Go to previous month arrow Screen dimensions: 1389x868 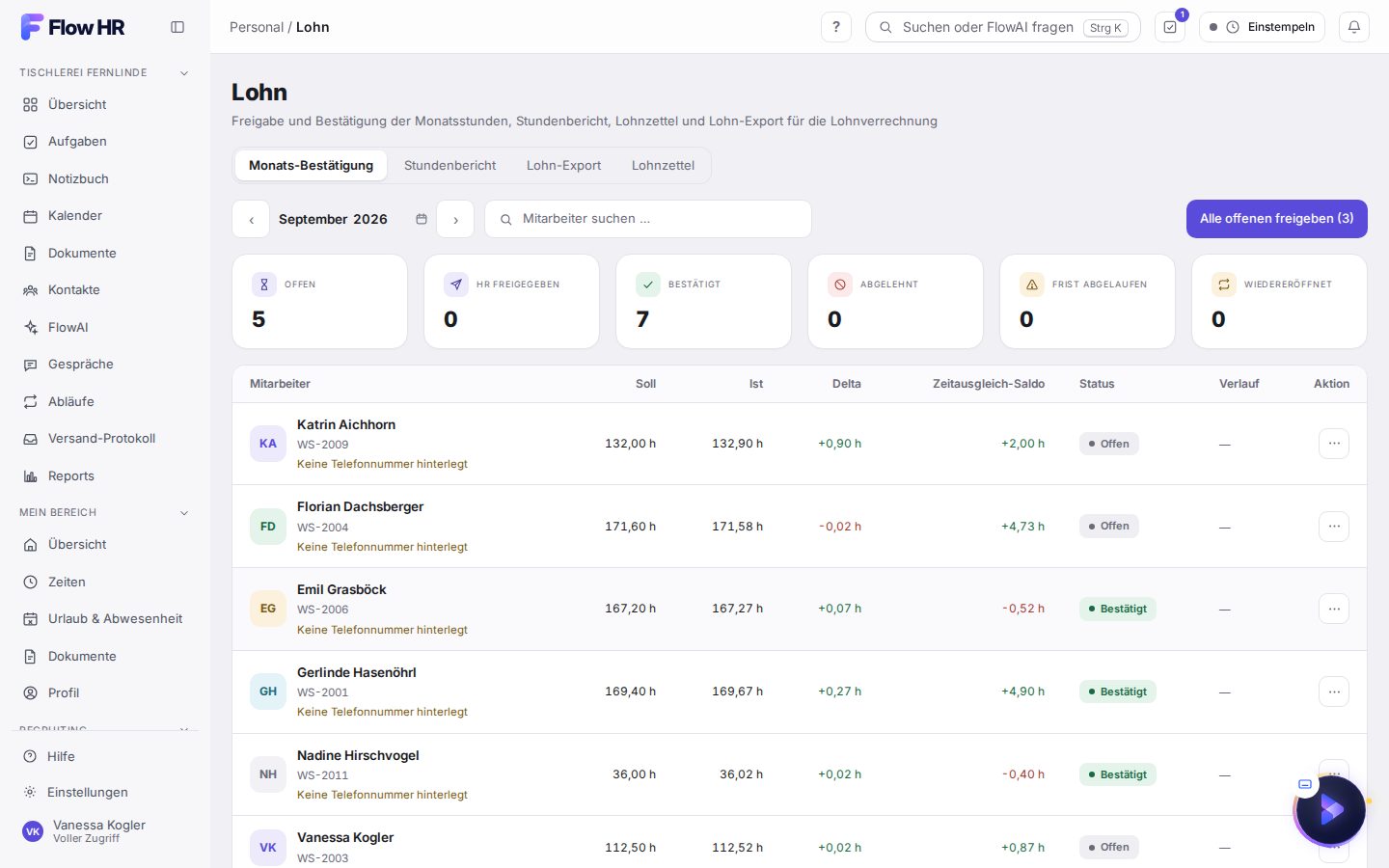coord(251,219)
